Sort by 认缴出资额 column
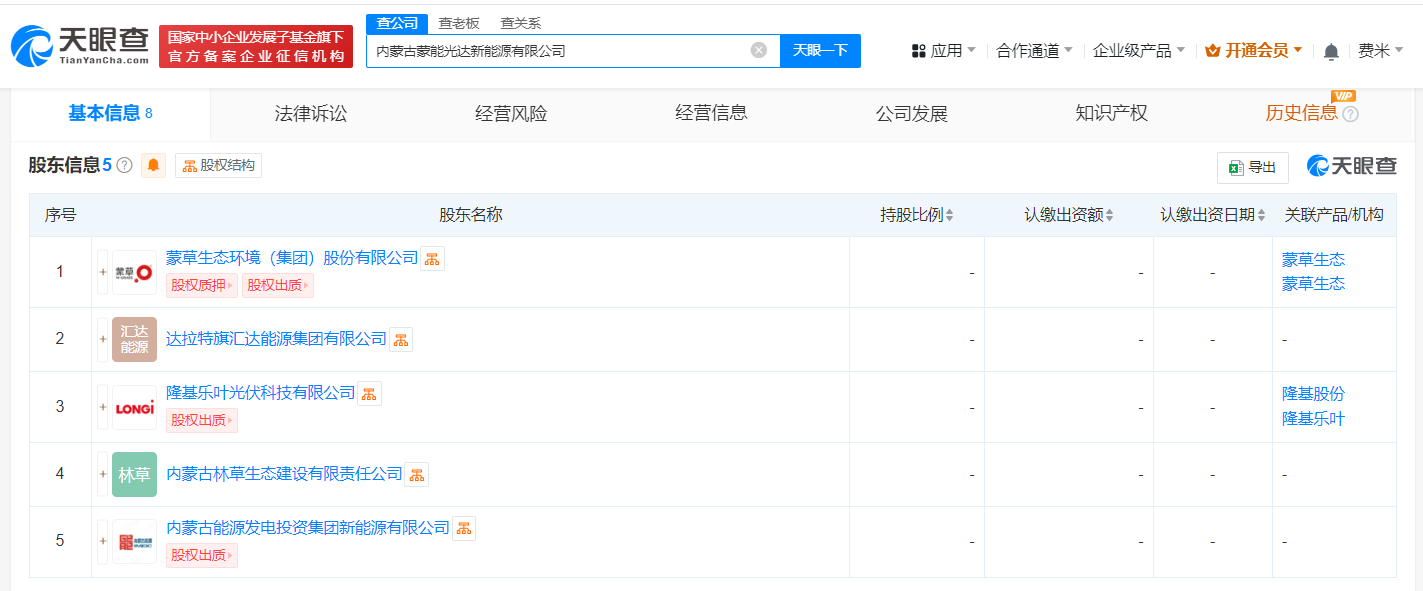 (1068, 215)
